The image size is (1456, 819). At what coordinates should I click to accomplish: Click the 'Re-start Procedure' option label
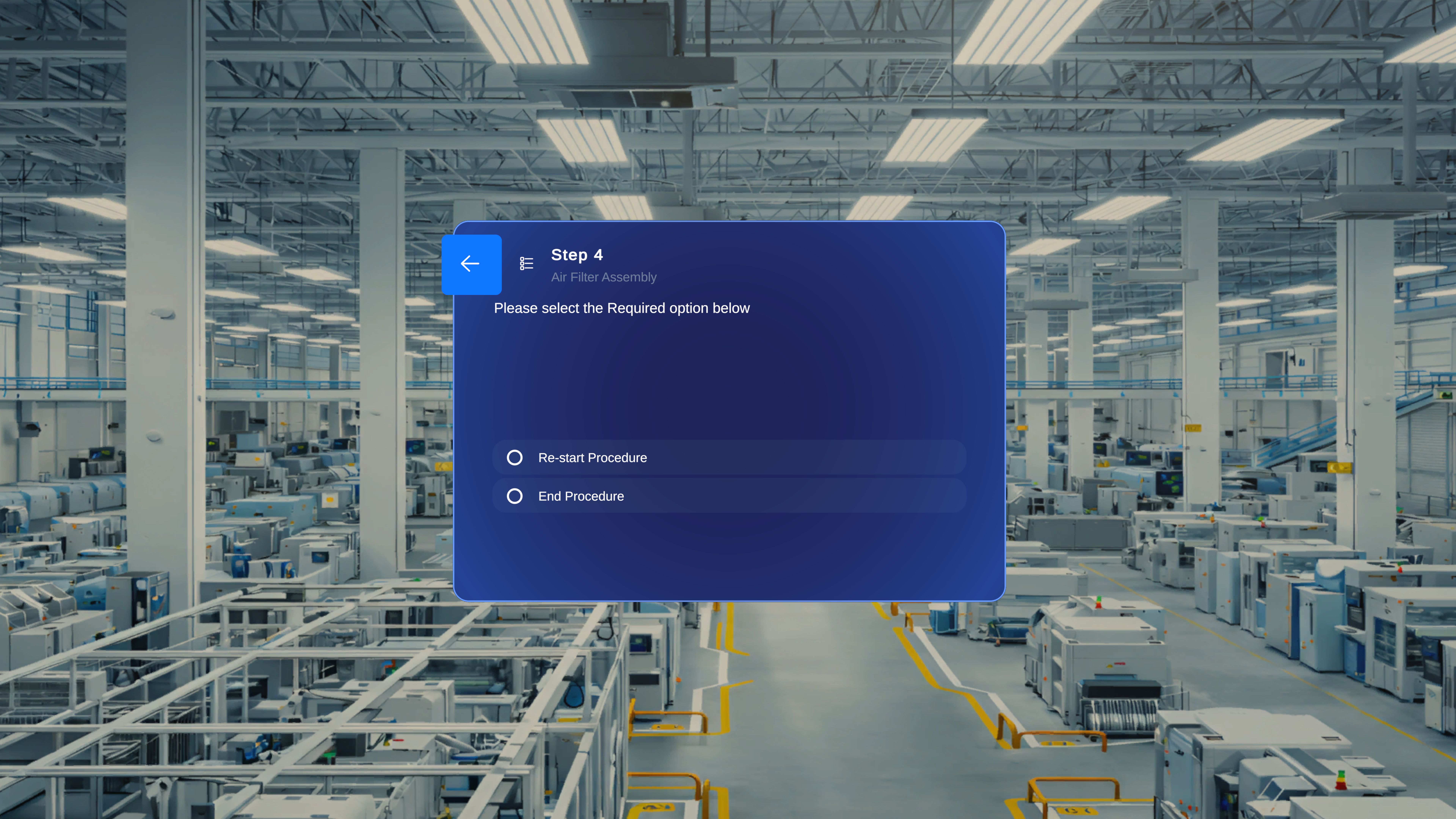(592, 458)
